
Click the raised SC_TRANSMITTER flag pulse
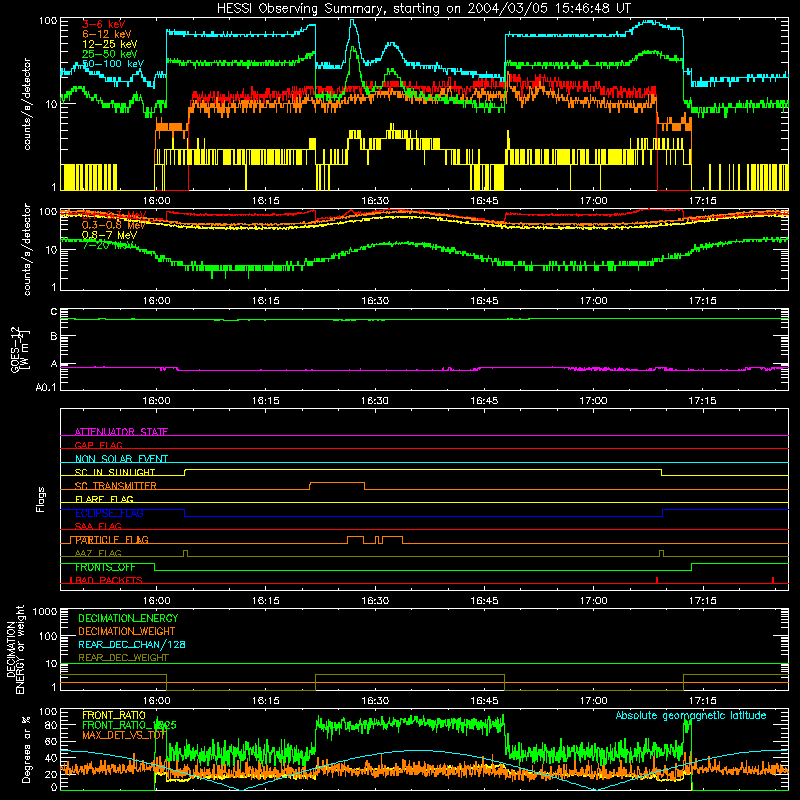click(x=337, y=483)
